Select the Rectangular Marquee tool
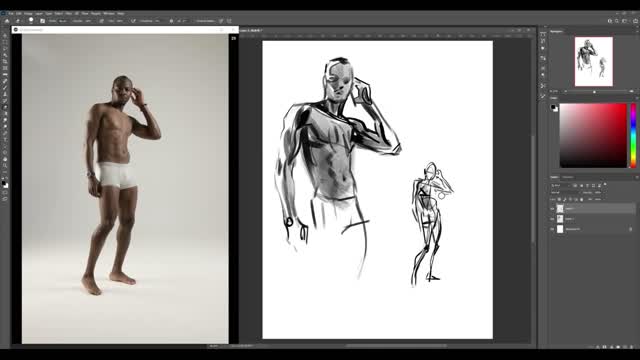This screenshot has height=360, width=640. click(5, 42)
